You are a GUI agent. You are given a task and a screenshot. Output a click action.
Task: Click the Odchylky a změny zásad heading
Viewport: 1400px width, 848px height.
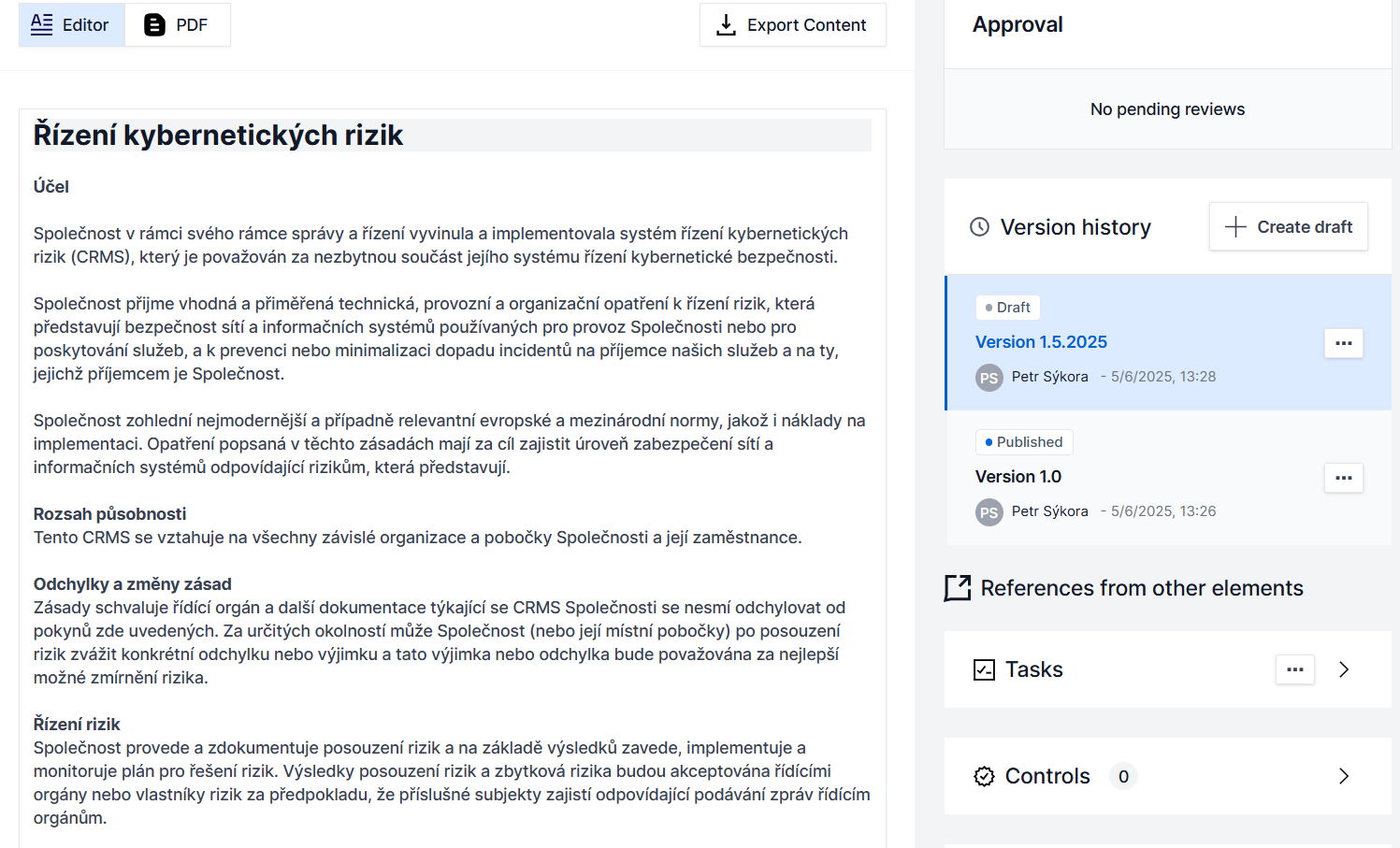(x=132, y=584)
